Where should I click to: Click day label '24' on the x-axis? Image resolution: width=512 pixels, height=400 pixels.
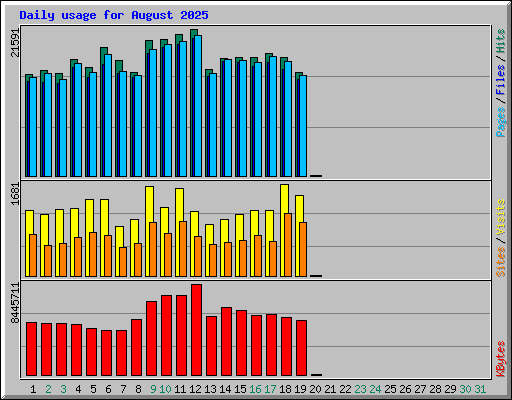tap(375, 389)
